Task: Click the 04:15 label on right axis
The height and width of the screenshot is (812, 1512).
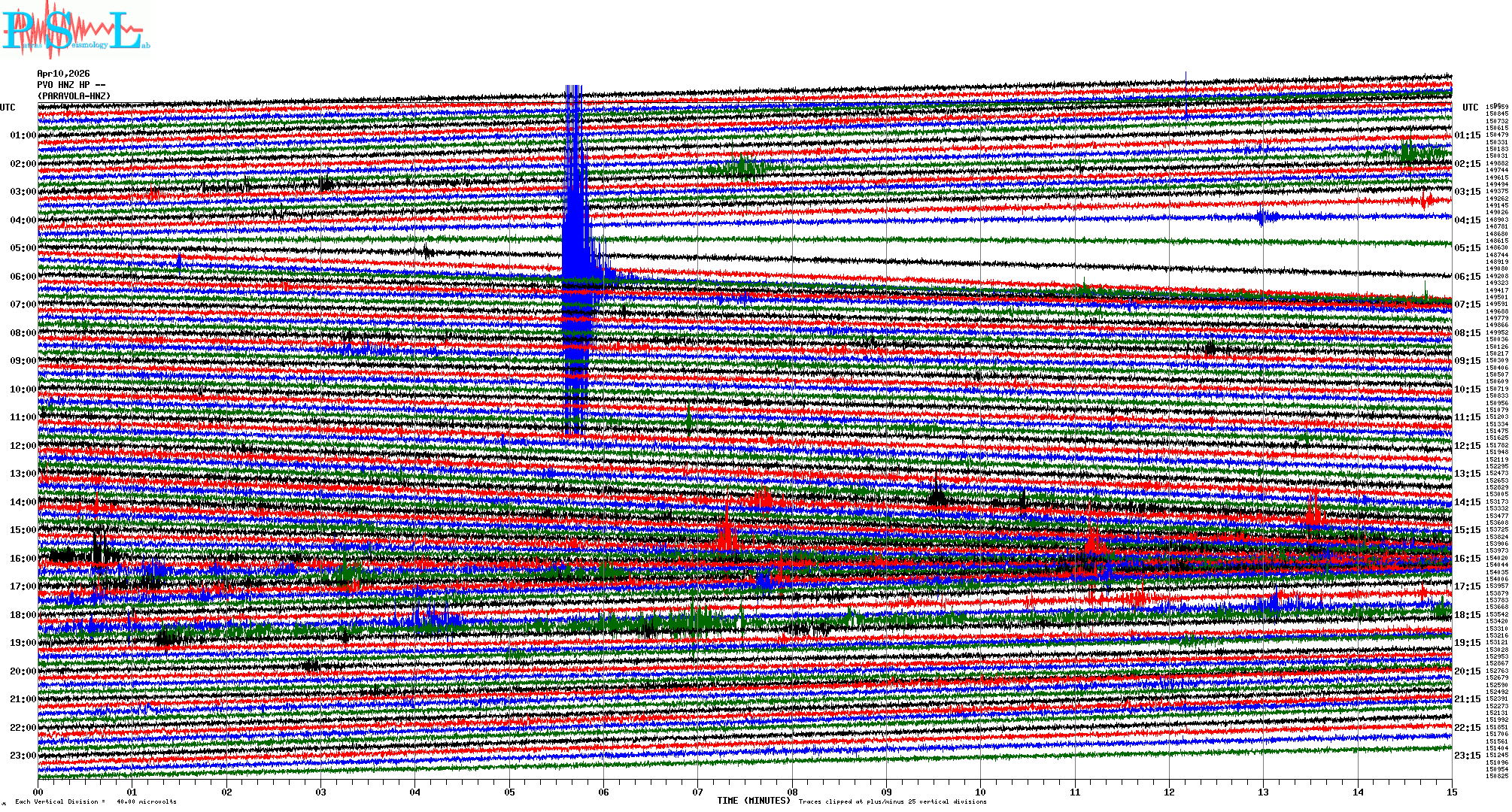Action: click(x=1467, y=220)
